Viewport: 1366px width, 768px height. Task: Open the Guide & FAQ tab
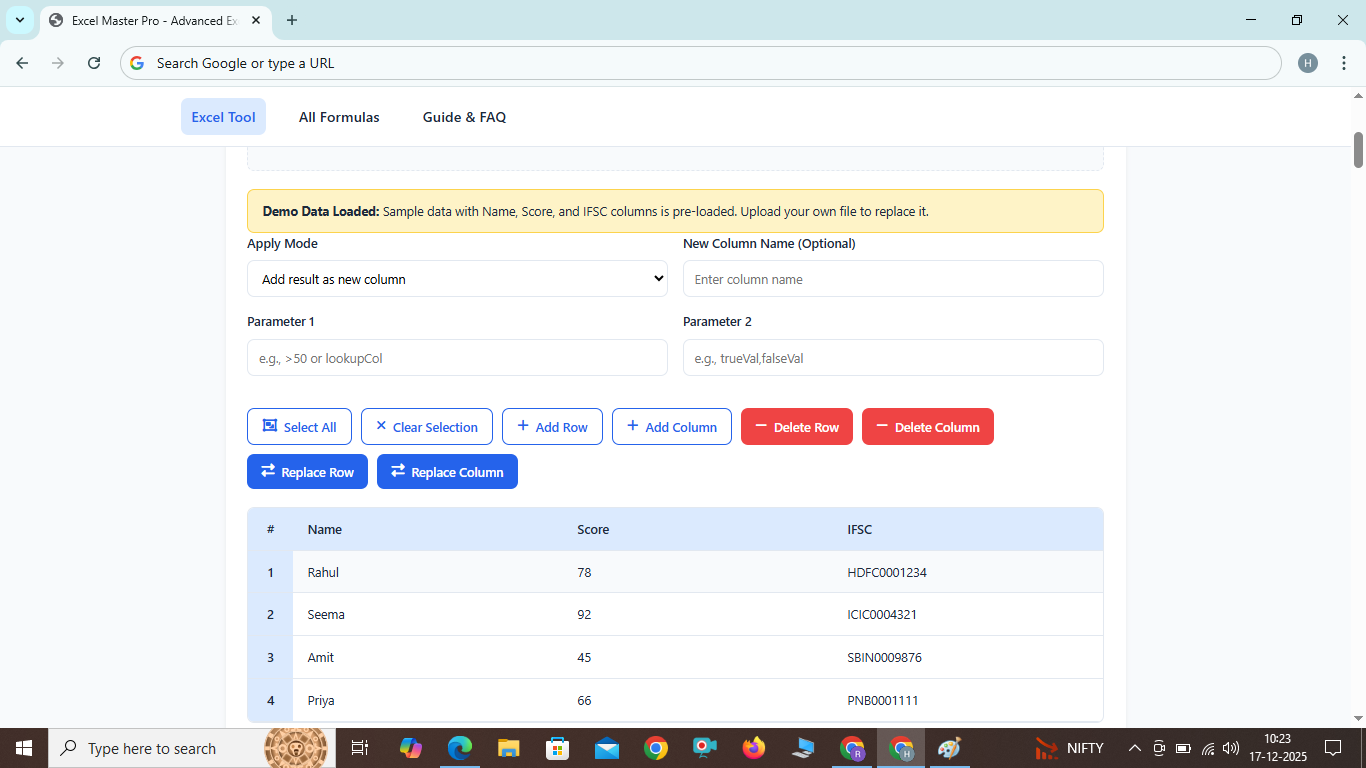click(x=464, y=117)
